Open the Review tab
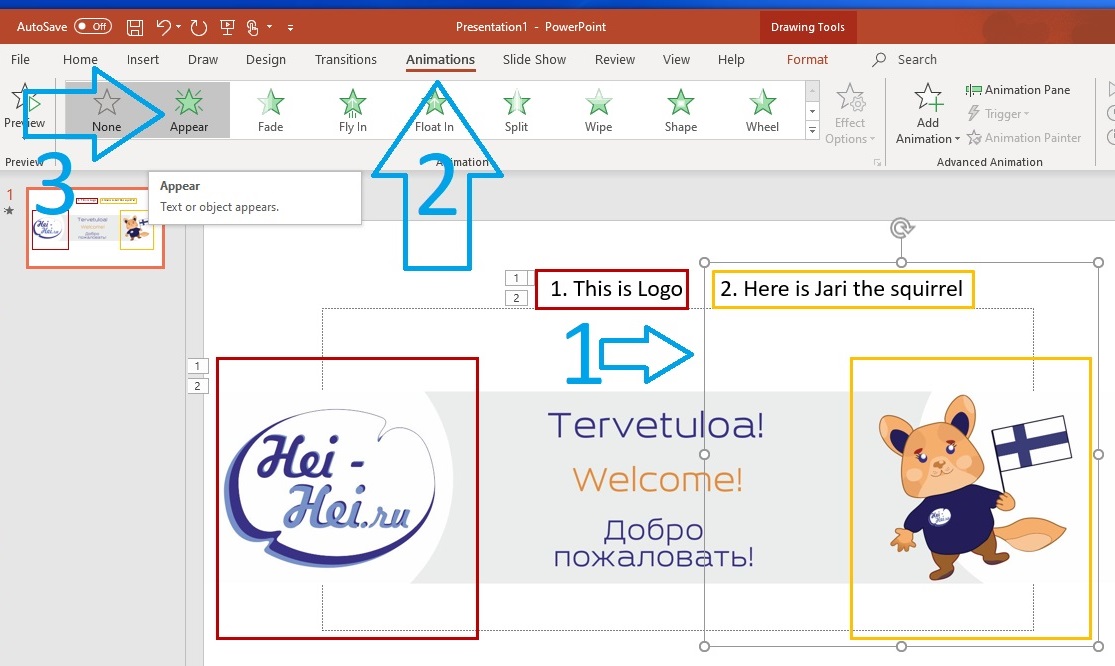The height and width of the screenshot is (666, 1115). pos(615,60)
